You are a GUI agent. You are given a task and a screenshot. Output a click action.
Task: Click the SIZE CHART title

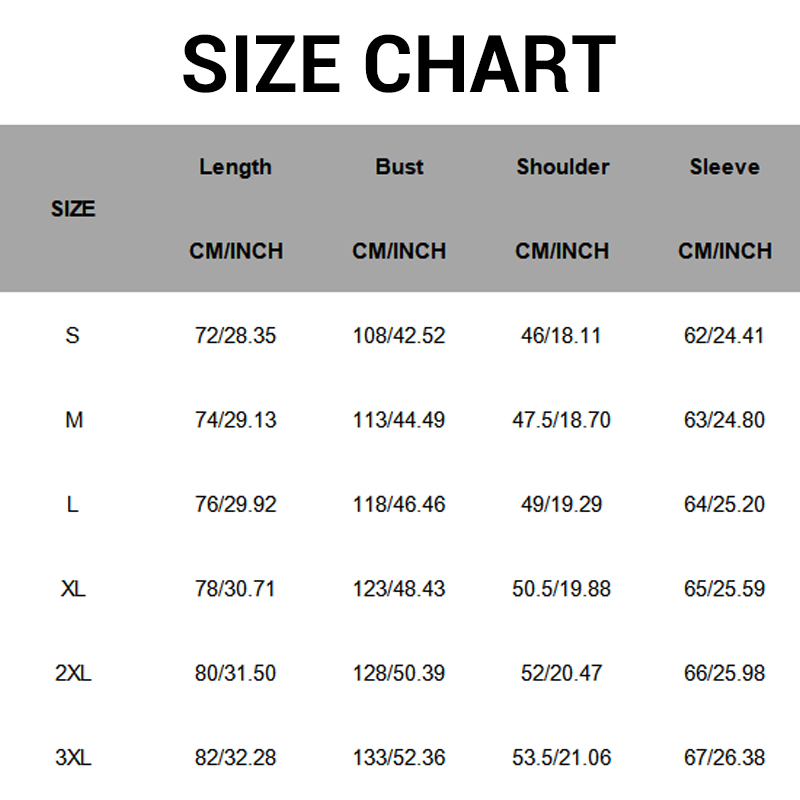tap(399, 64)
